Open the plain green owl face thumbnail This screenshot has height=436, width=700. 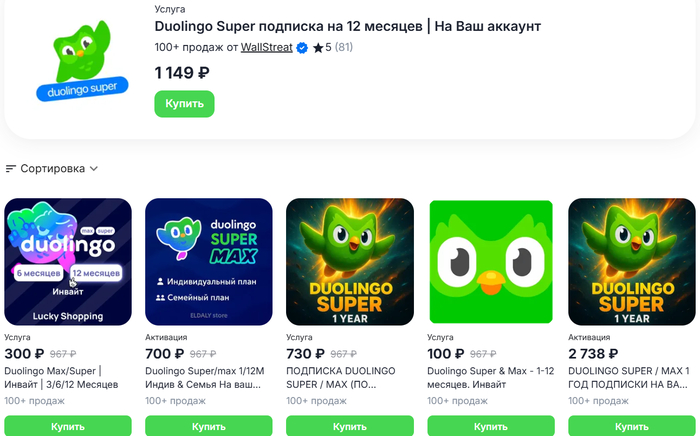490,262
